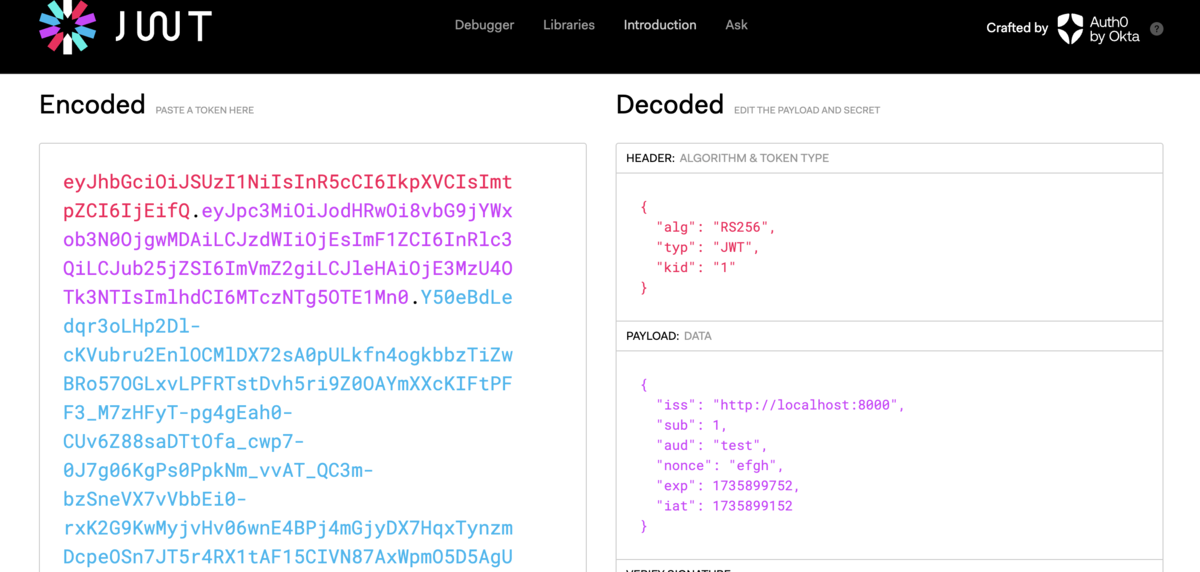This screenshot has width=1200, height=572.
Task: Click the "iss" localhost line in payload
Action: [x=780, y=405]
